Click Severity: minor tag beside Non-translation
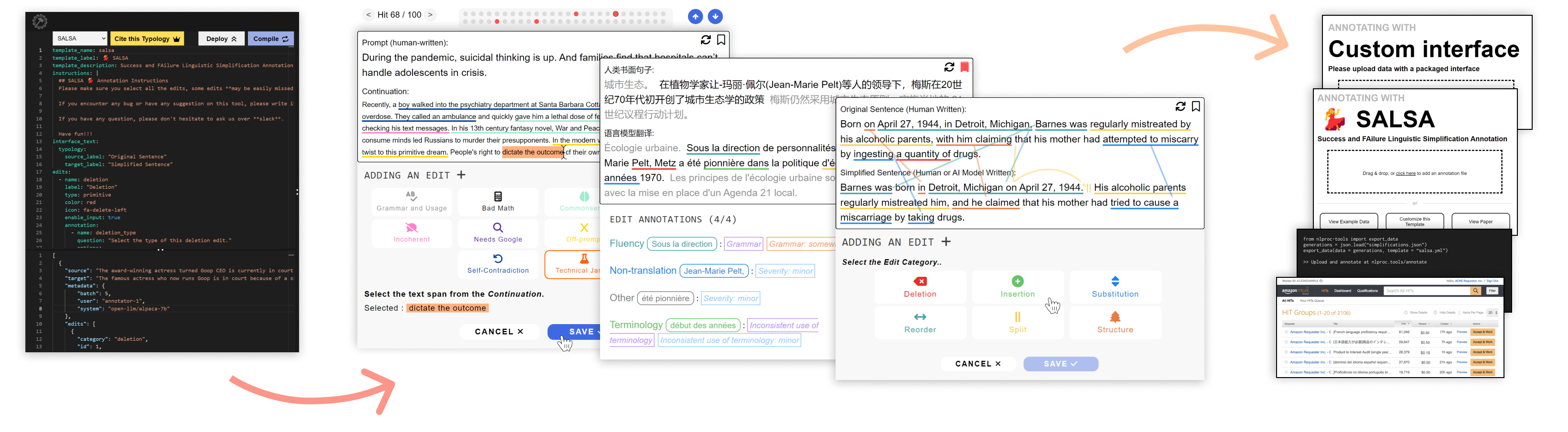 (x=785, y=271)
